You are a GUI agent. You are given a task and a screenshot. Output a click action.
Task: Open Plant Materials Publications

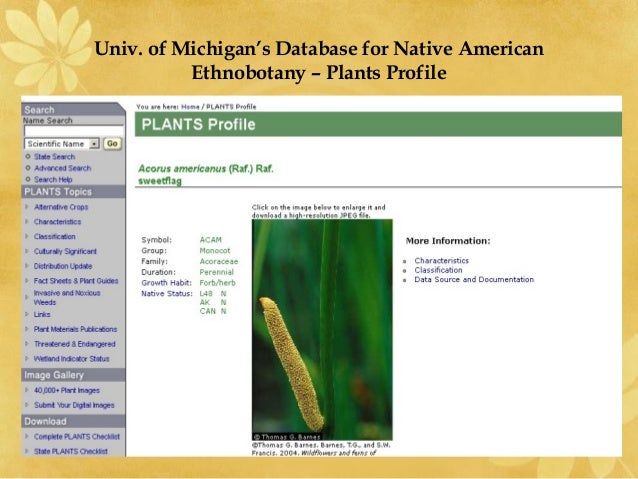(x=76, y=329)
